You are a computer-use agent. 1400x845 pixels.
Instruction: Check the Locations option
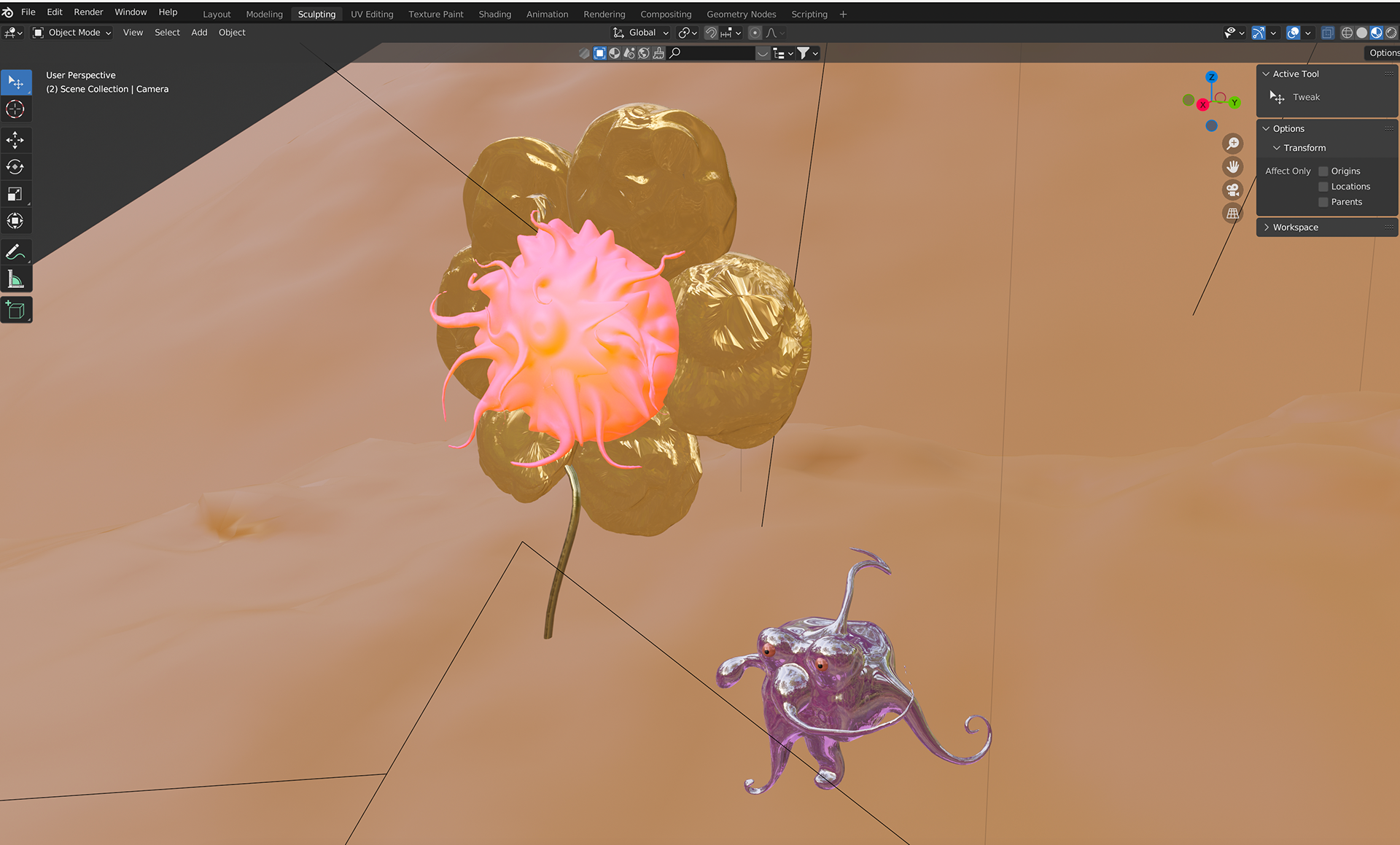[1323, 187]
